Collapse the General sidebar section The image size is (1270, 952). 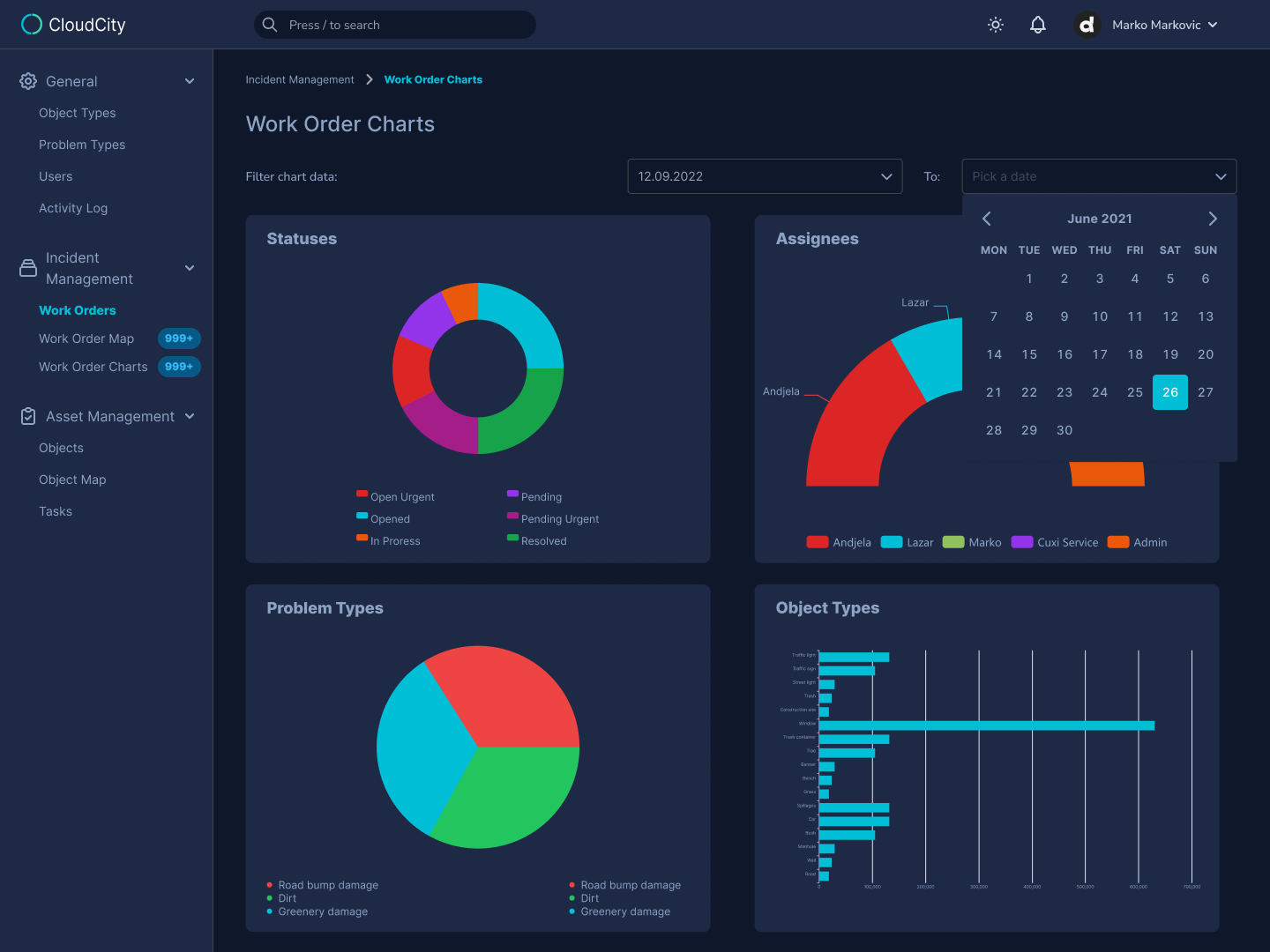click(190, 80)
